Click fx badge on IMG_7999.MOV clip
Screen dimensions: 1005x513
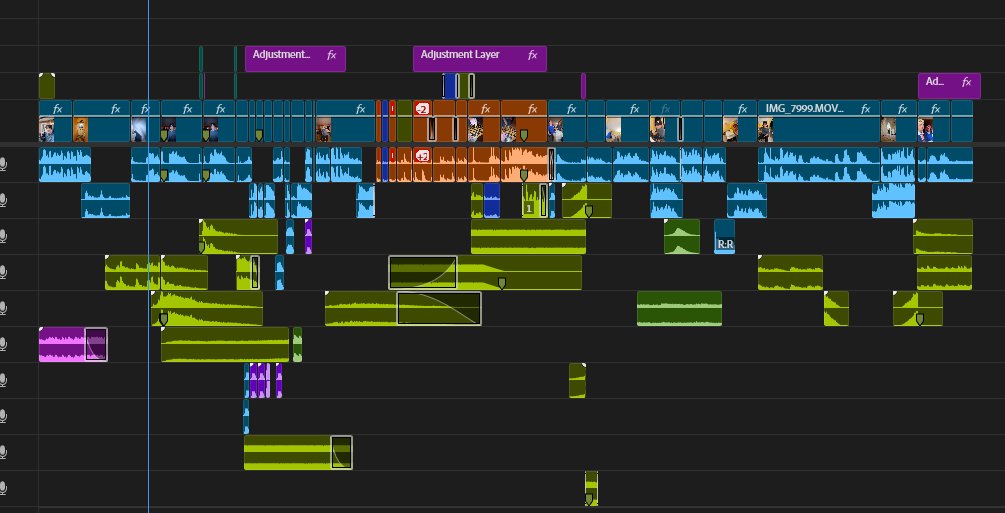[x=865, y=109]
